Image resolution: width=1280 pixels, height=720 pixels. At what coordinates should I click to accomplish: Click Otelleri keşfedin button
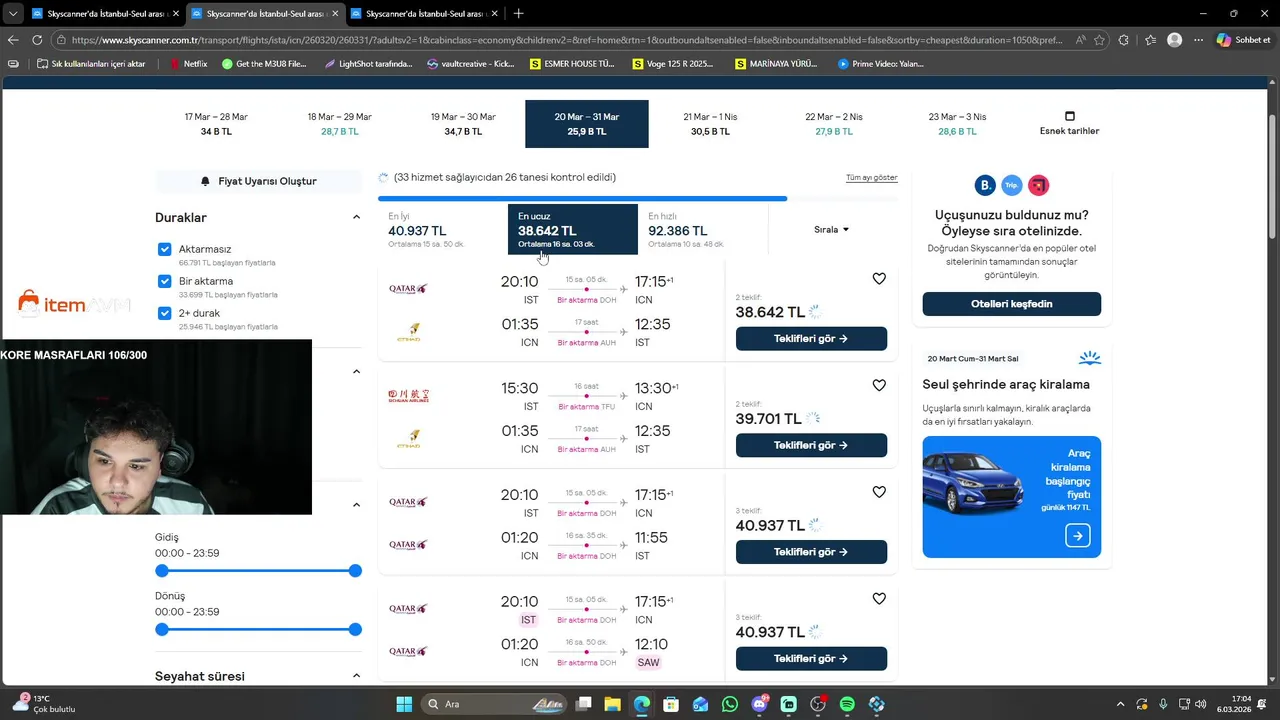(x=1011, y=304)
